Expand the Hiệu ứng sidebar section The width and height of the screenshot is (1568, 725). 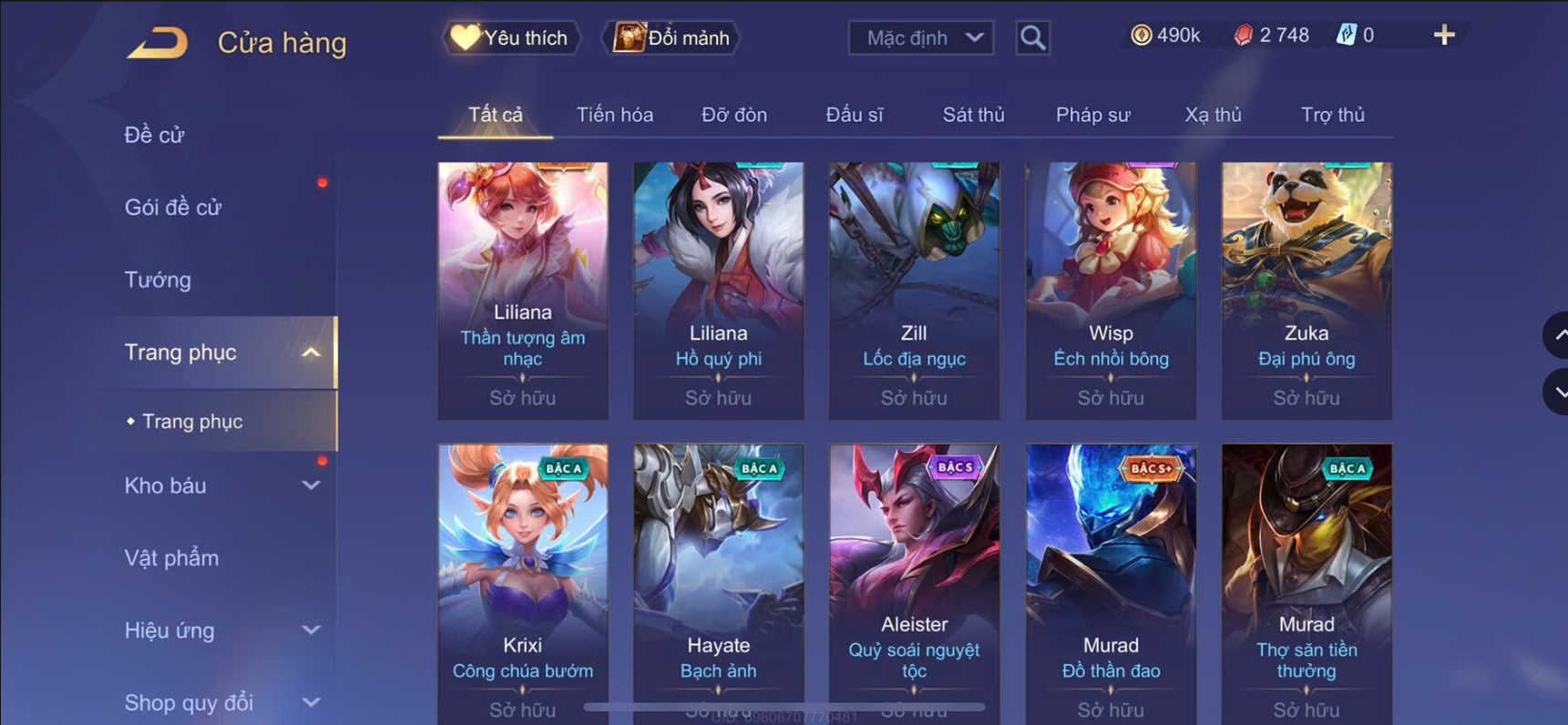pyautogui.click(x=311, y=630)
